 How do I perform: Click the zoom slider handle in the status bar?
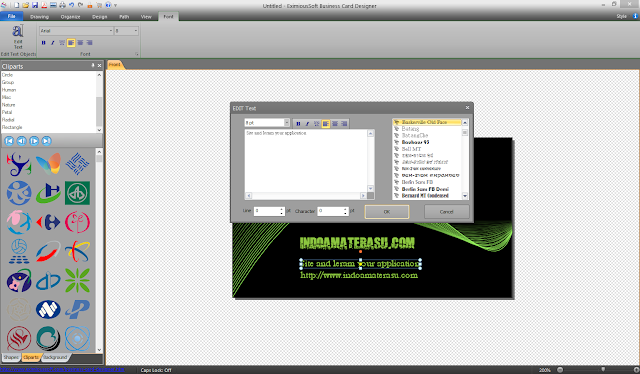[603, 370]
